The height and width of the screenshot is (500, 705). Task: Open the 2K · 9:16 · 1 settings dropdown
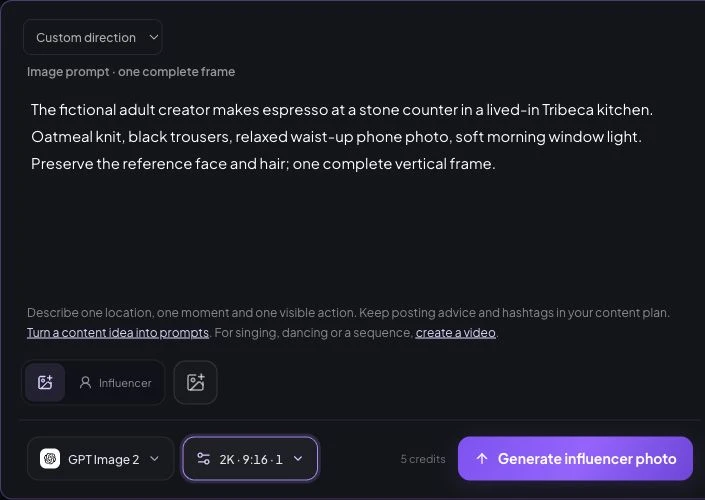250,459
